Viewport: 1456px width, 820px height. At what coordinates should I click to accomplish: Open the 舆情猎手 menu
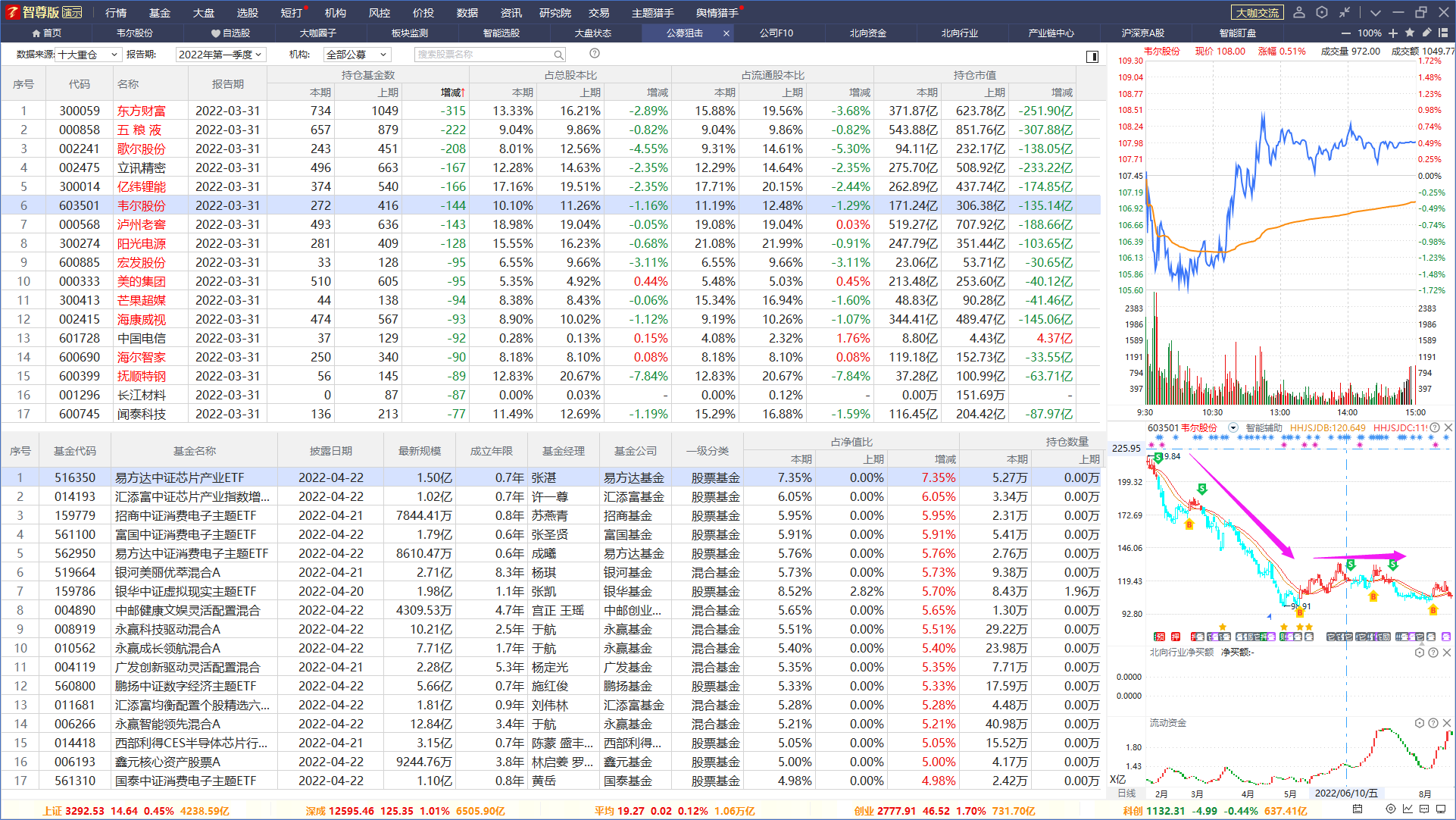point(717,13)
